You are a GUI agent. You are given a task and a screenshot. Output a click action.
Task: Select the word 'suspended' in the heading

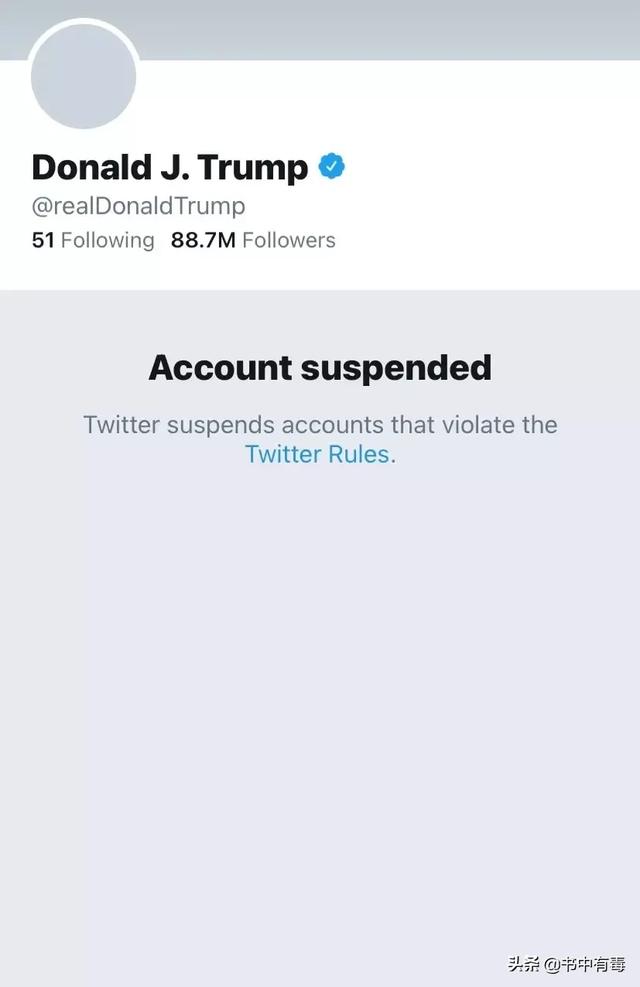(x=396, y=368)
